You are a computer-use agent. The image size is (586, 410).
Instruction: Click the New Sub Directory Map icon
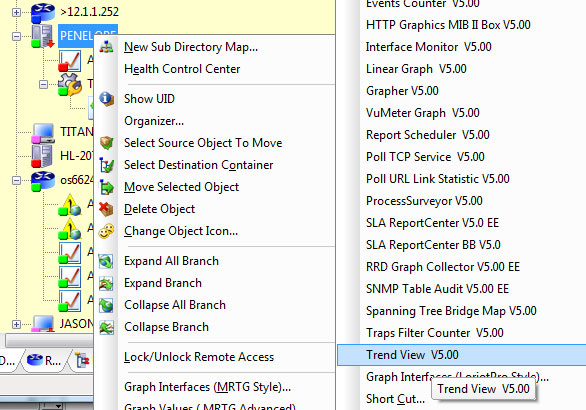coord(107,47)
